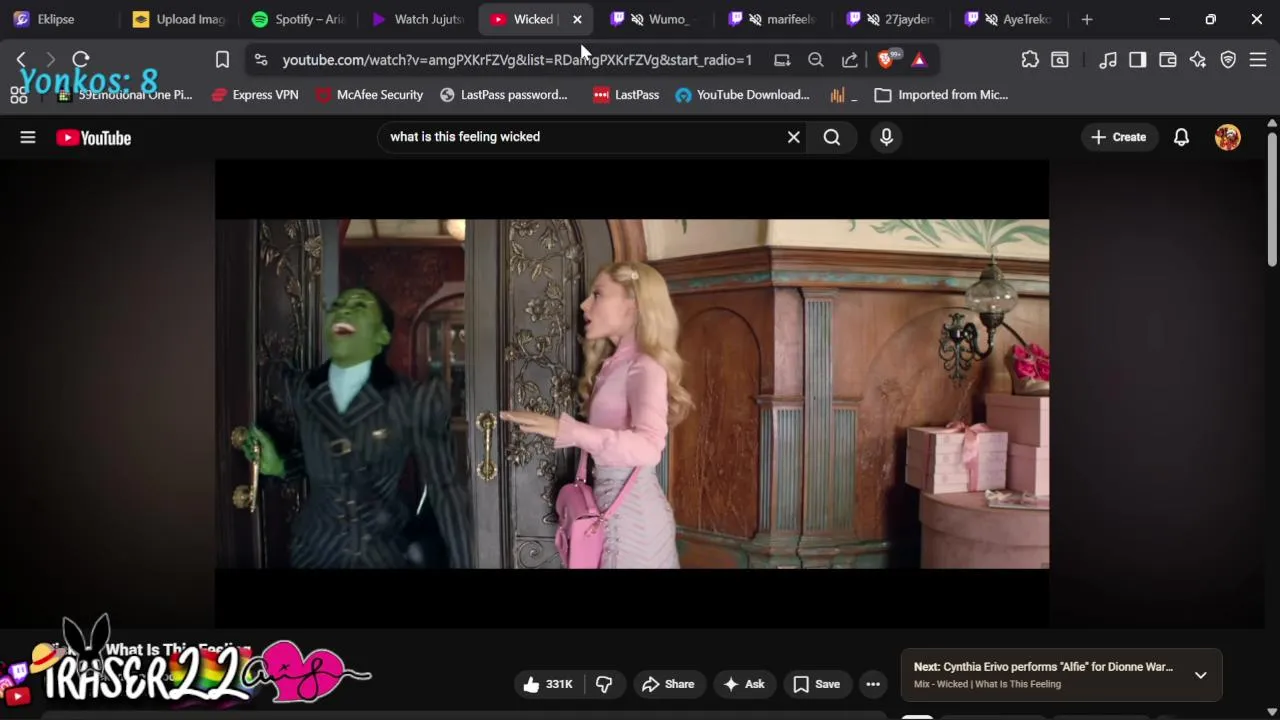Dislike the video
1280x720 pixels.
click(x=604, y=684)
